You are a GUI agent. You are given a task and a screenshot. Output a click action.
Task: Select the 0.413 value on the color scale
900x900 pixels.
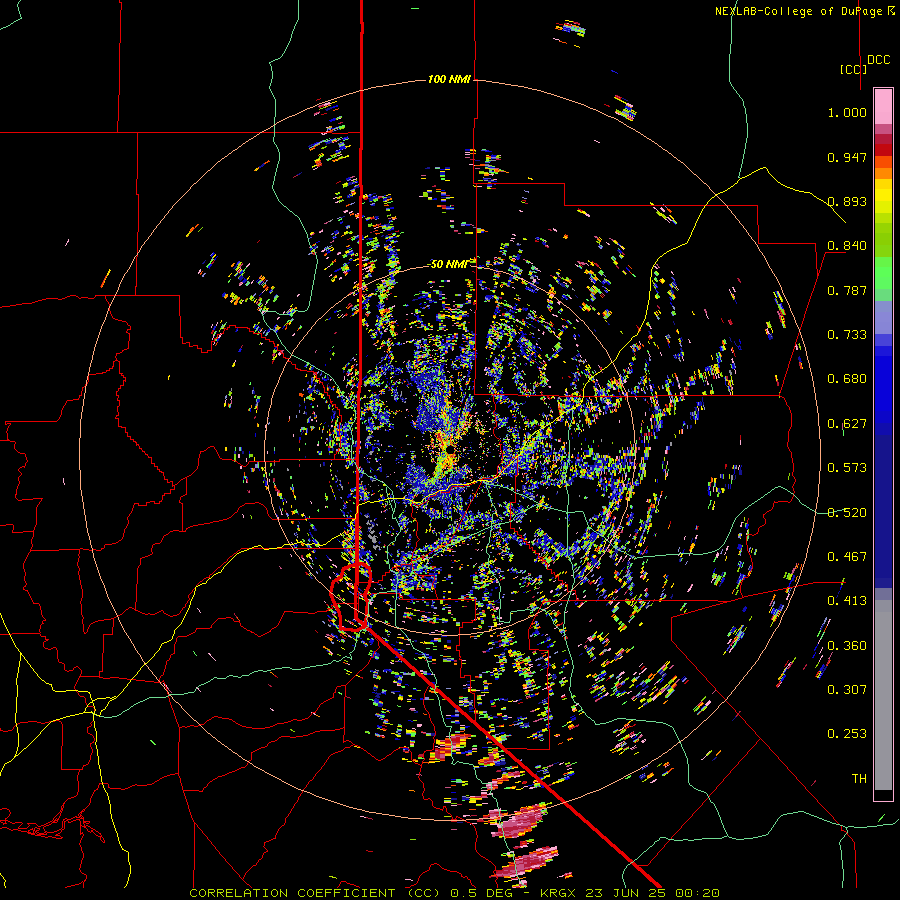[847, 601]
